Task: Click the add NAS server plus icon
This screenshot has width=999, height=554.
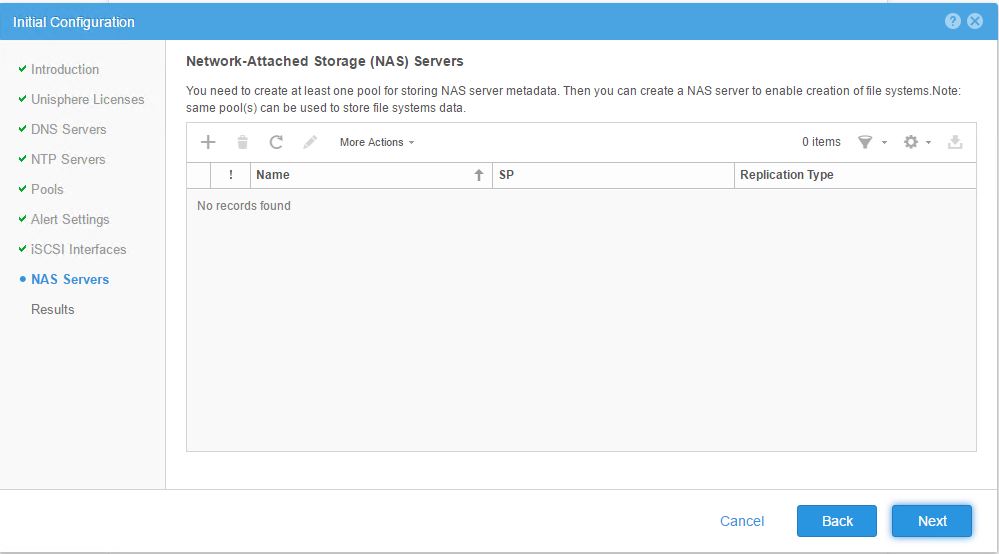Action: point(208,142)
